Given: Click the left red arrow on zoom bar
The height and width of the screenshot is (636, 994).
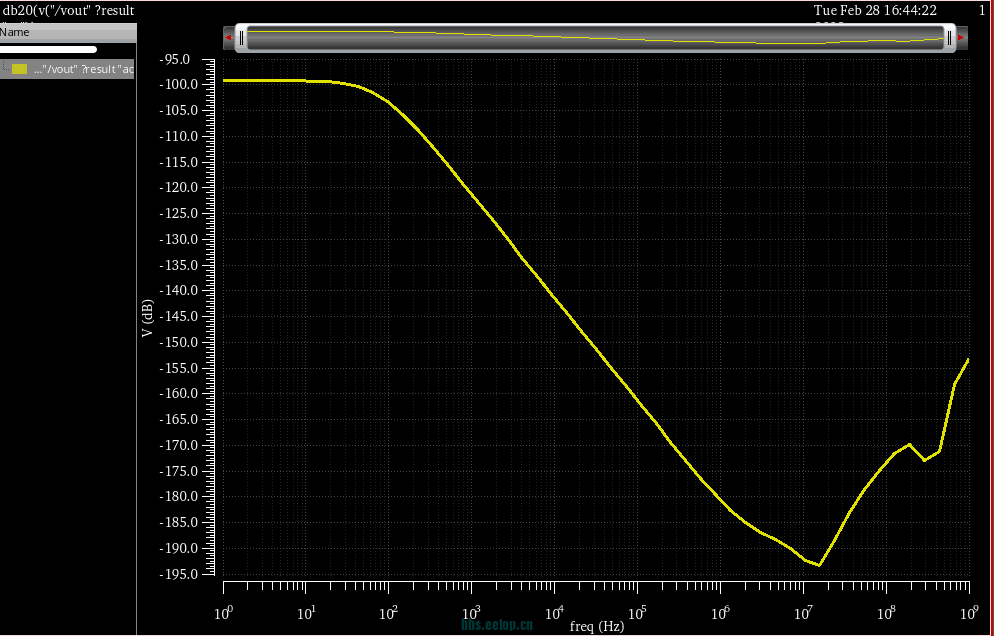Looking at the screenshot, I should pos(229,38).
